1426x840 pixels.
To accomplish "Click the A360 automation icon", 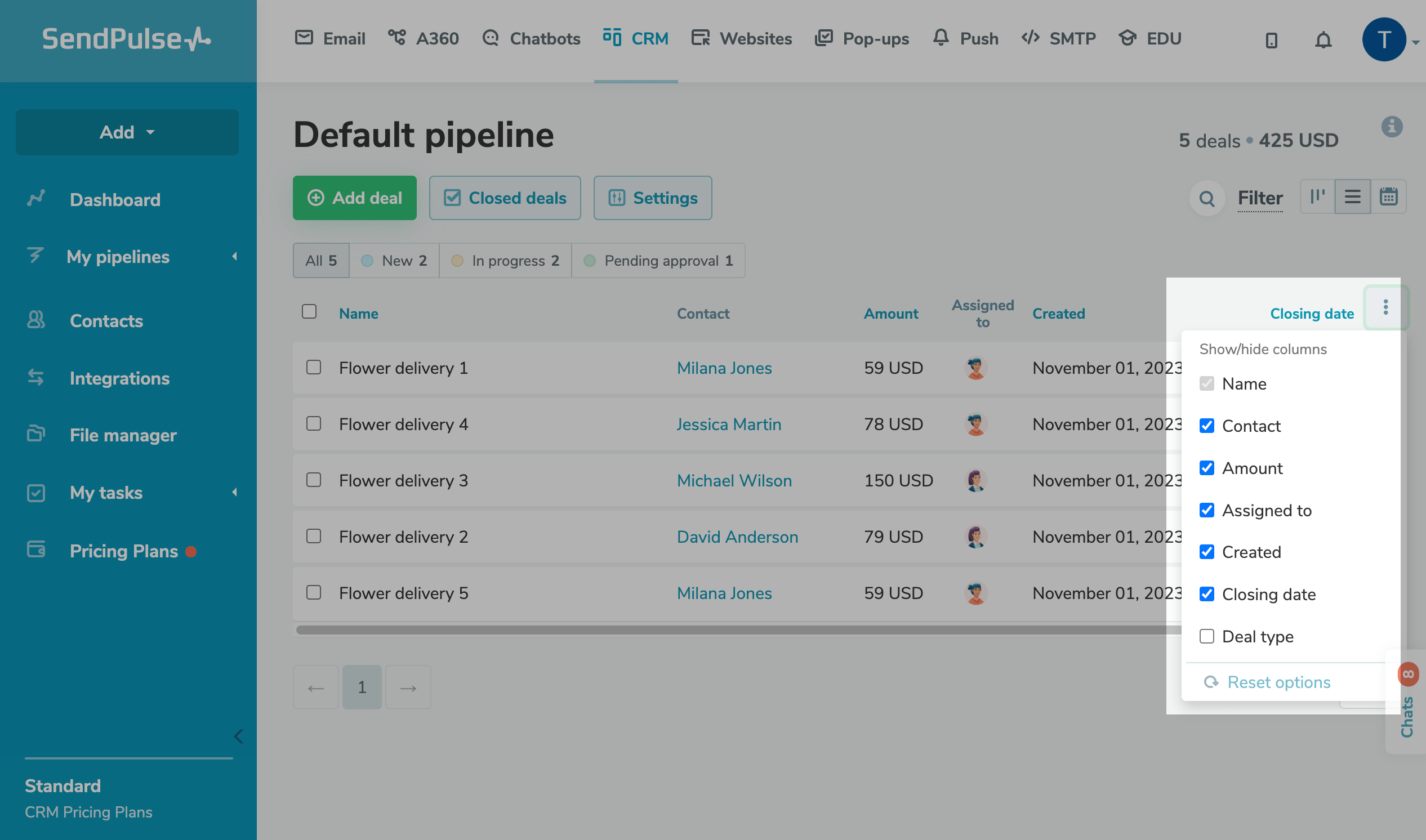I will pos(397,38).
